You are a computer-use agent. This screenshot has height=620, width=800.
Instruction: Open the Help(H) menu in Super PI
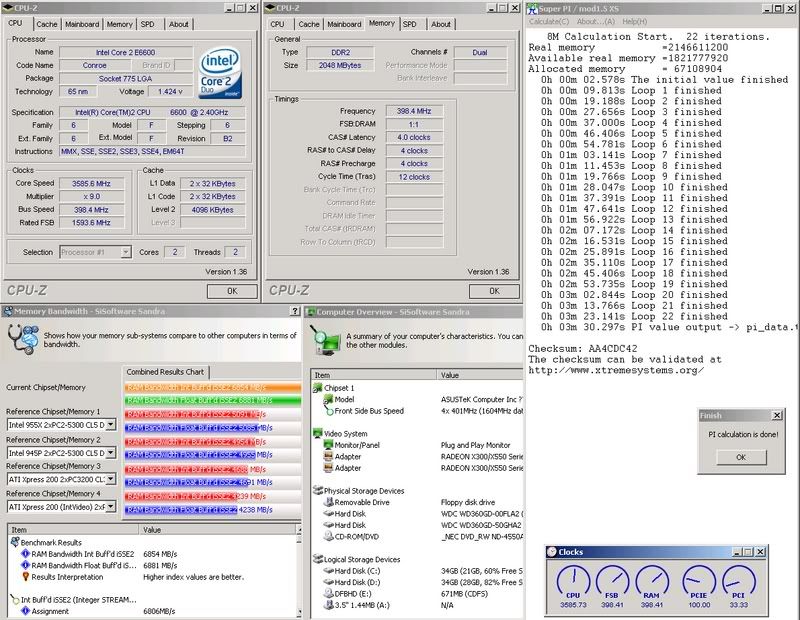(x=634, y=21)
